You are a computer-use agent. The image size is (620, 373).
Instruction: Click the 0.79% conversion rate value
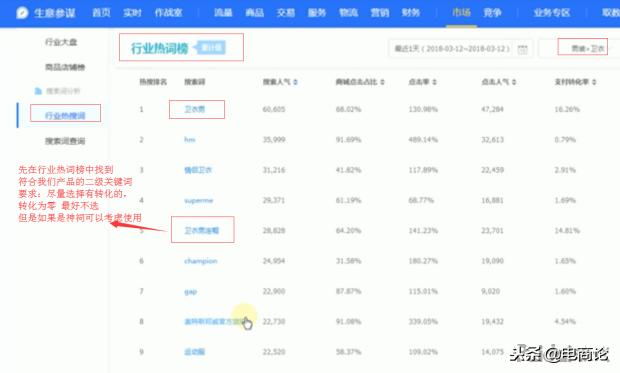(565, 140)
